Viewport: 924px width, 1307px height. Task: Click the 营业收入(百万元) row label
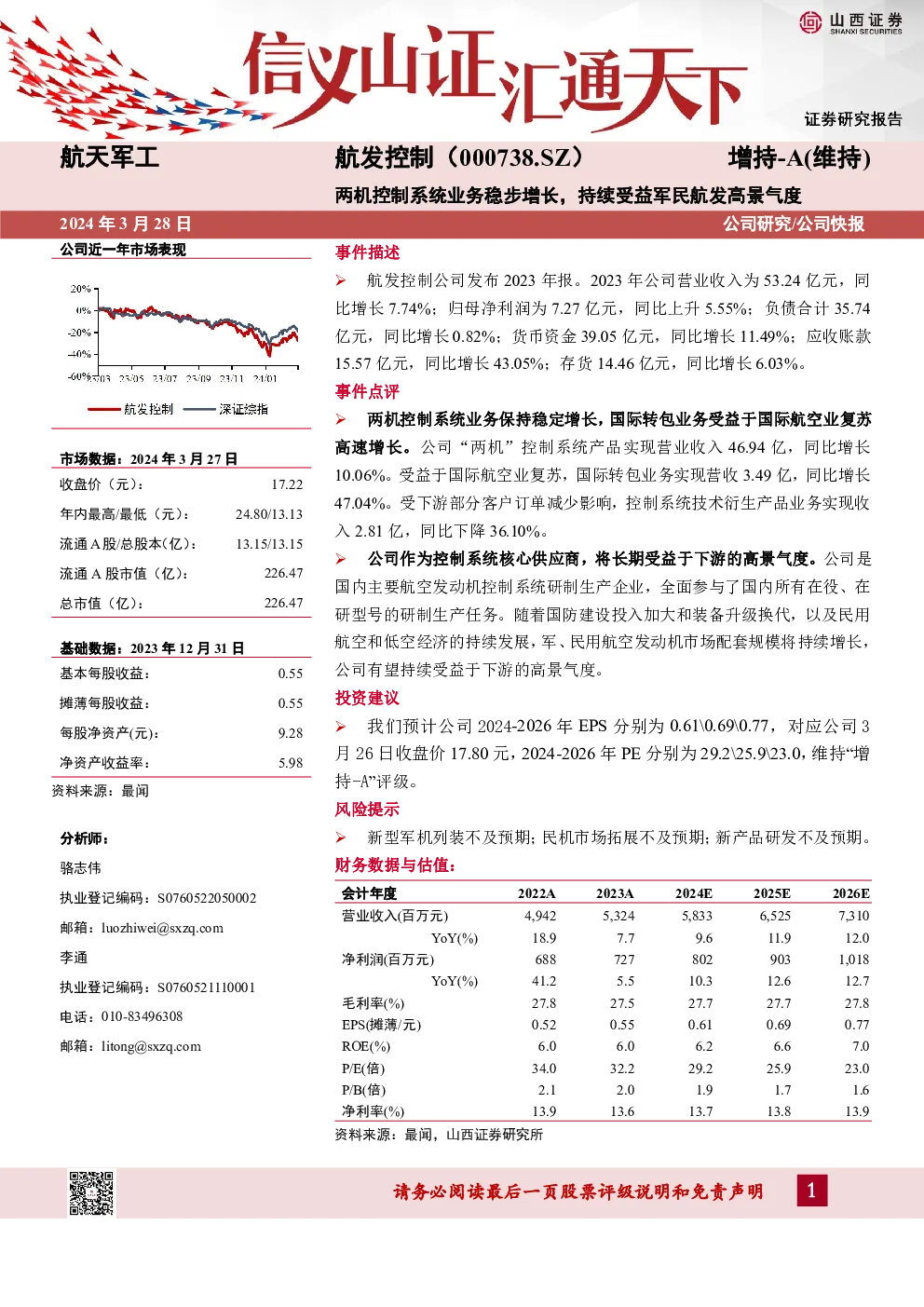395,916
